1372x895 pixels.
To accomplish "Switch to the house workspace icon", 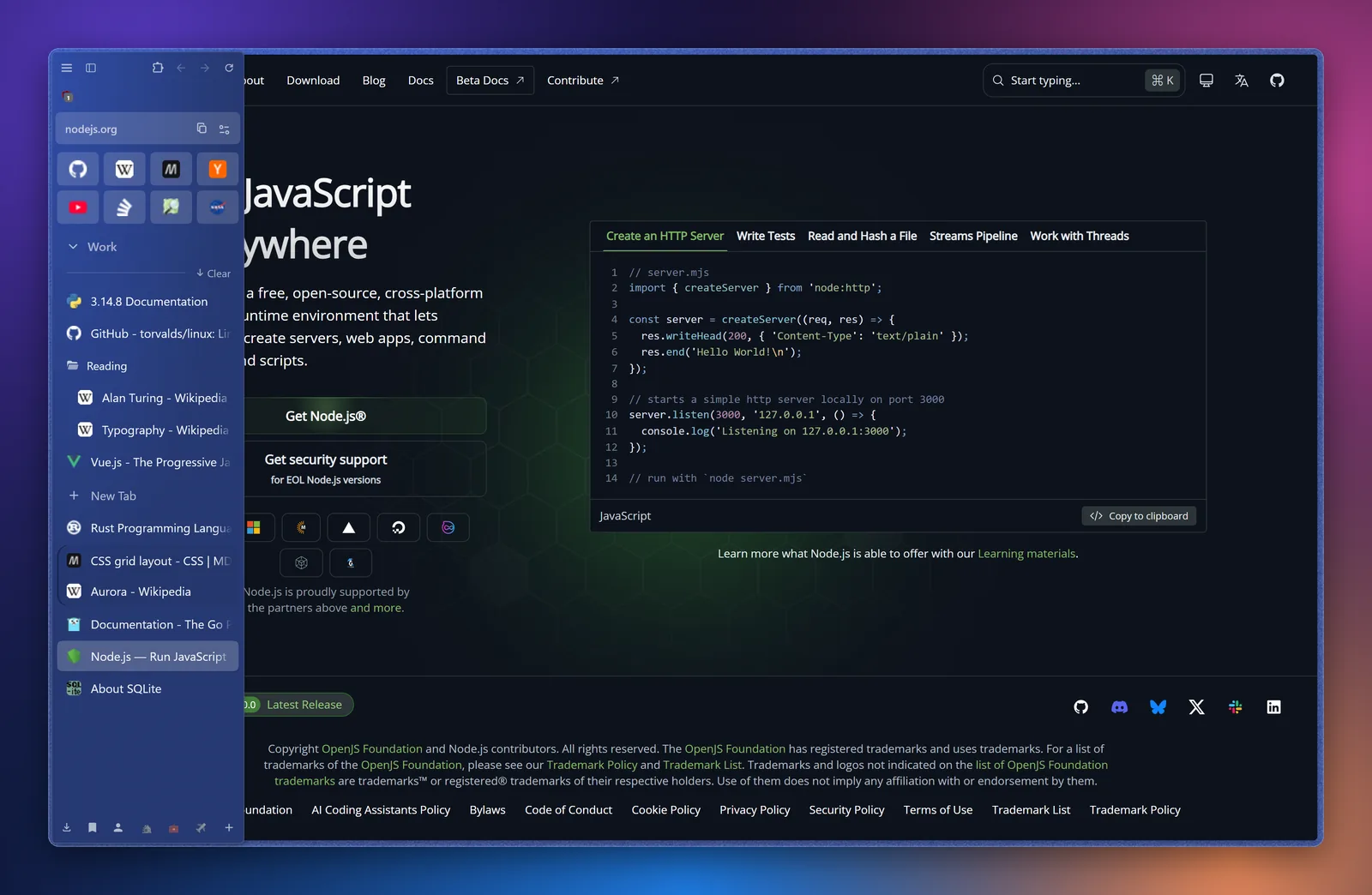I will (147, 829).
